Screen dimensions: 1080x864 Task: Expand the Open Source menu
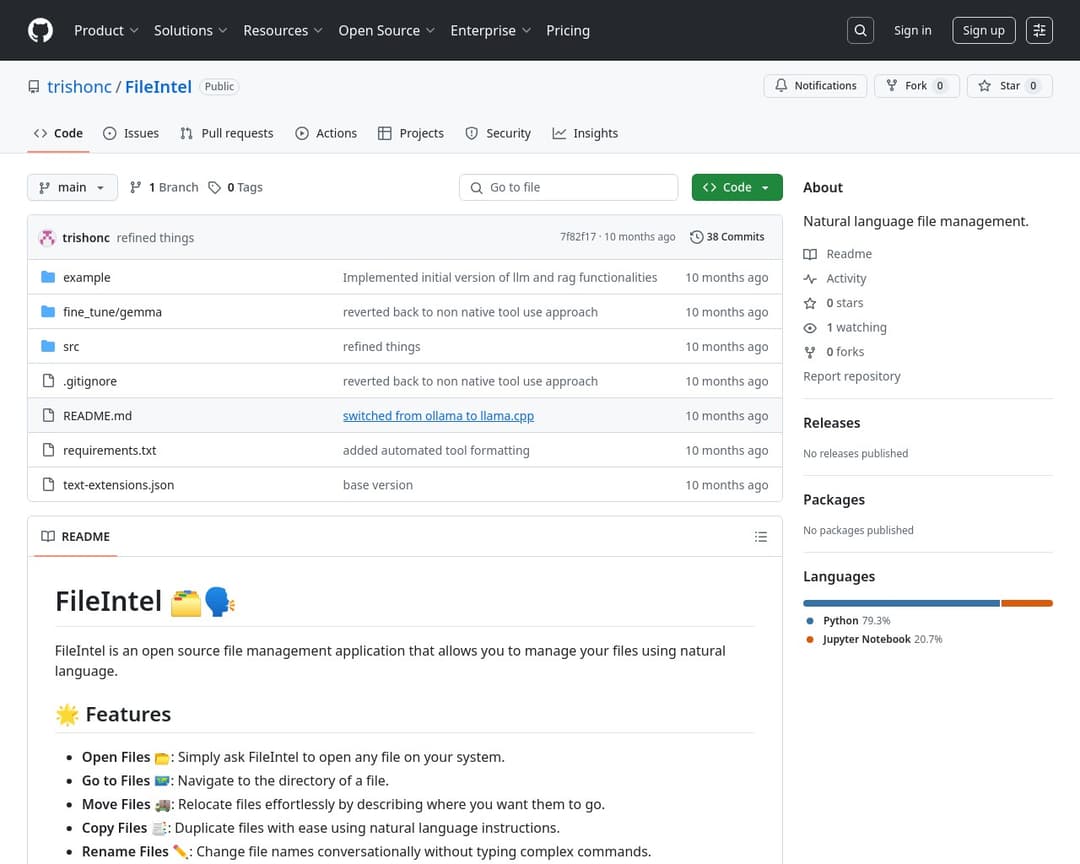386,30
